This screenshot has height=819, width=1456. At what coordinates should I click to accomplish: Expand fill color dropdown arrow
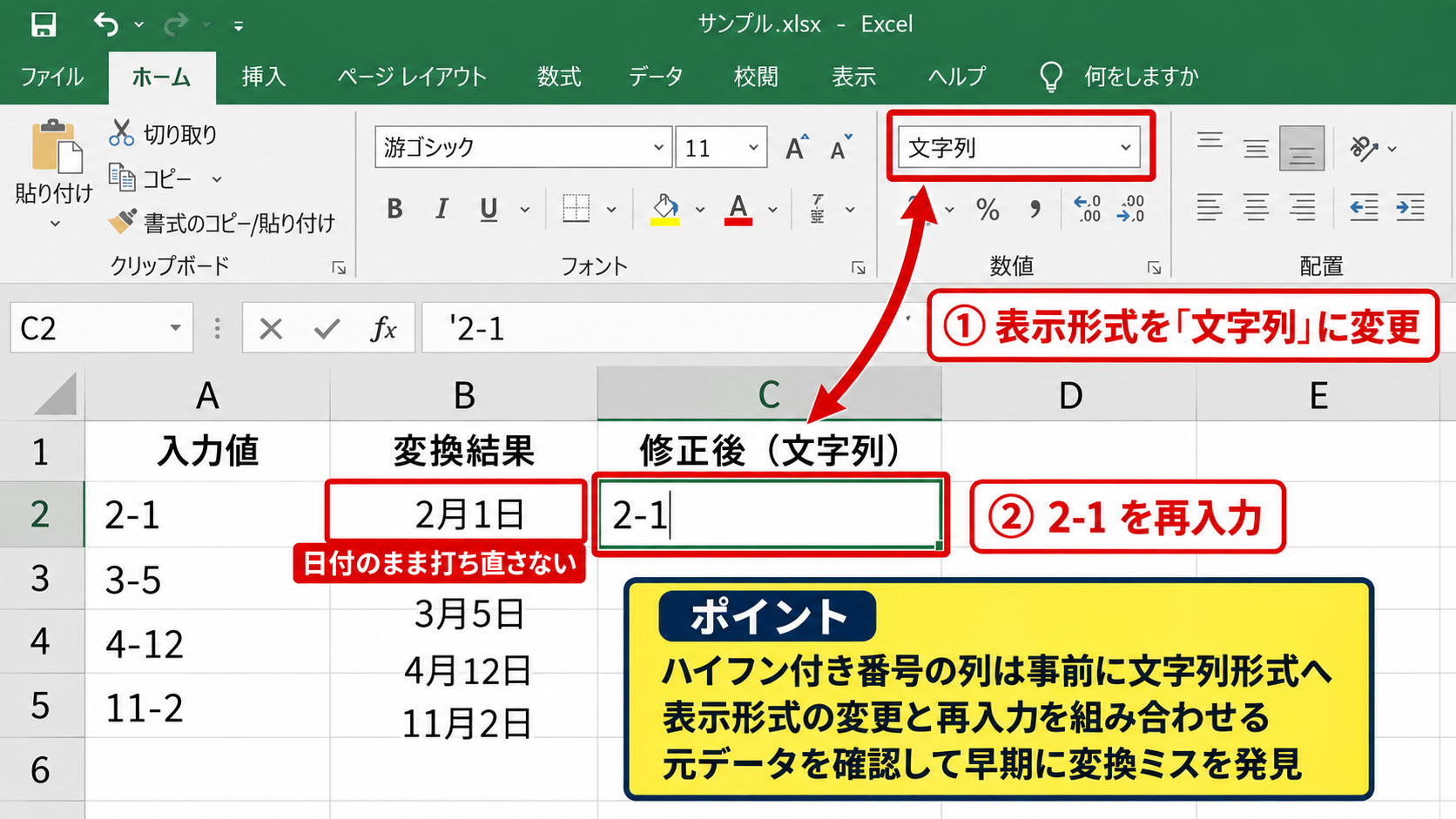point(700,210)
